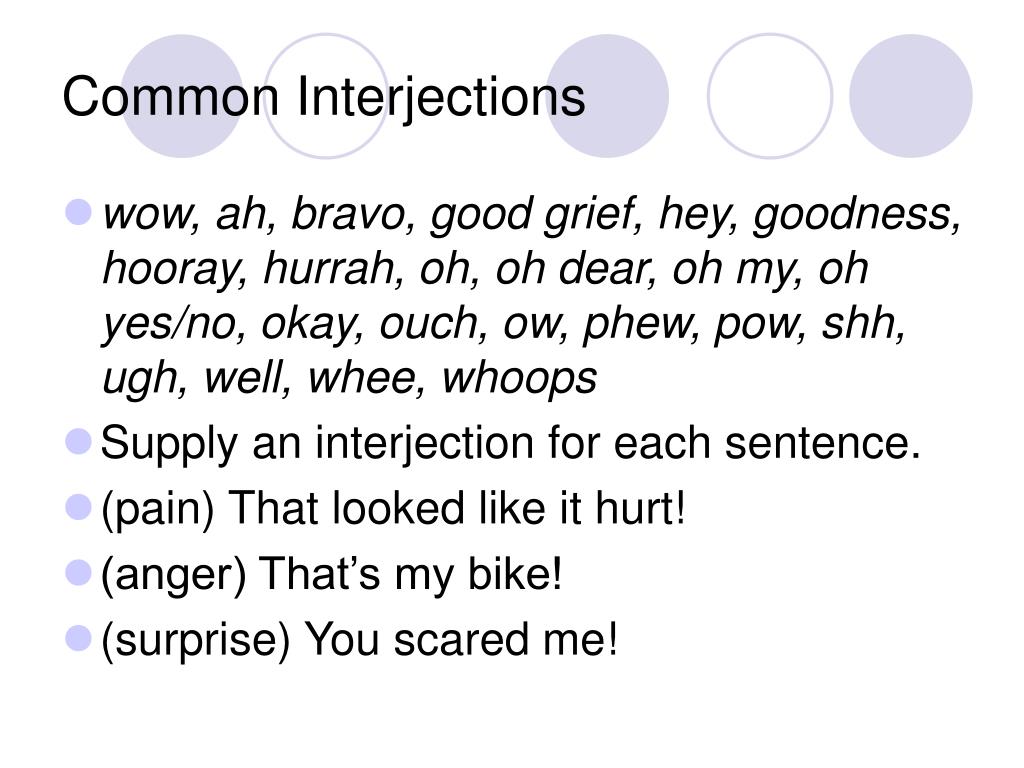Click the bullet before '(surprise)' sentence
This screenshot has width=1024, height=768.
pos(78,638)
